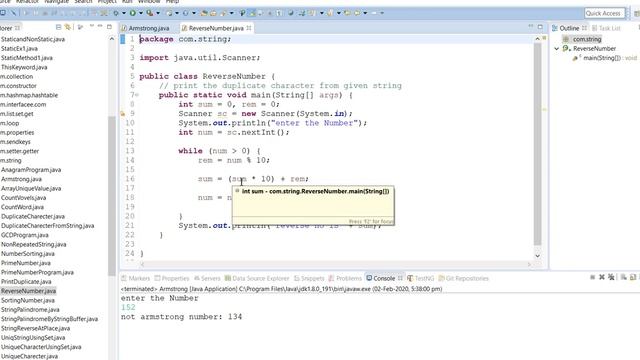Click Remove All Terminated Launches in the Console

coord(611,277)
